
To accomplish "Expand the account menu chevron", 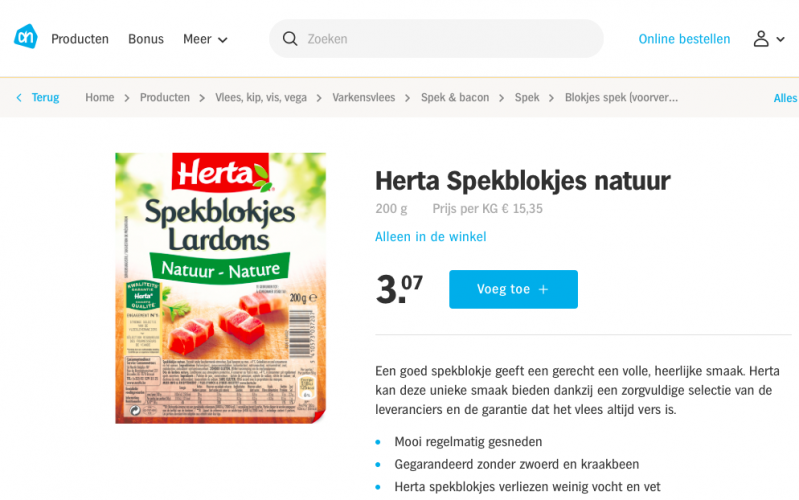I will coord(780,39).
